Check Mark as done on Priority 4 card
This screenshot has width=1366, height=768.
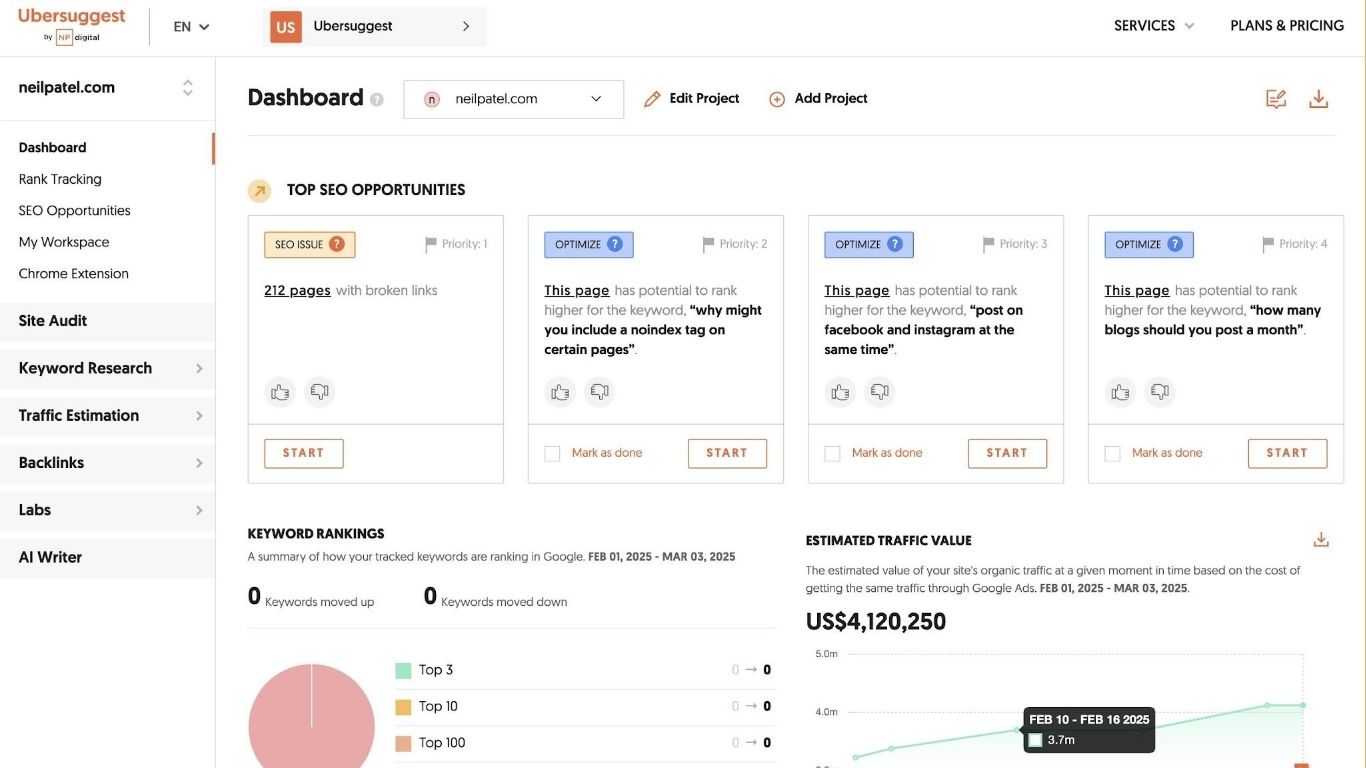[x=1112, y=453]
